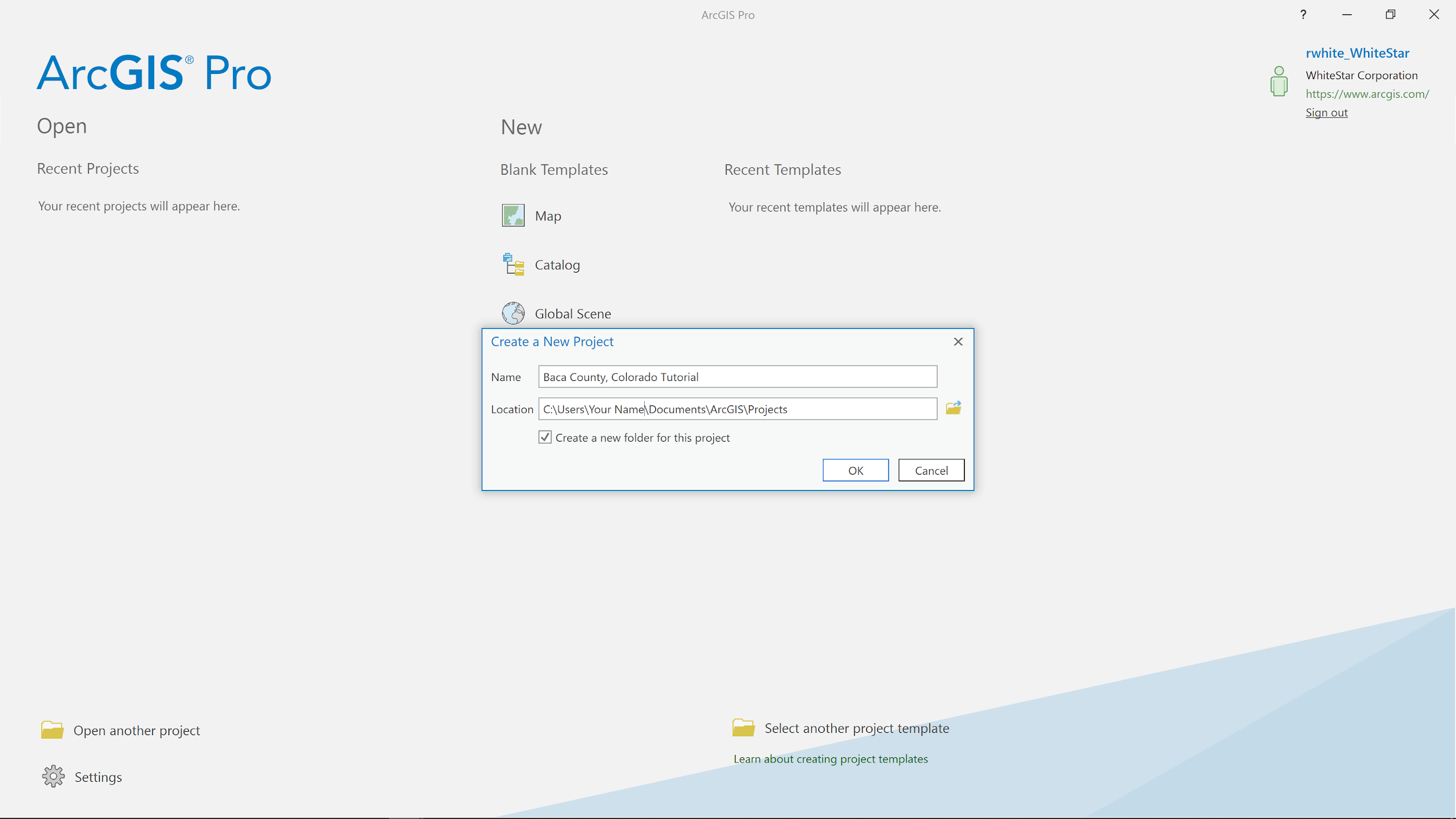Cancel the new project dialog
This screenshot has width=1456, height=819.
[x=931, y=470]
